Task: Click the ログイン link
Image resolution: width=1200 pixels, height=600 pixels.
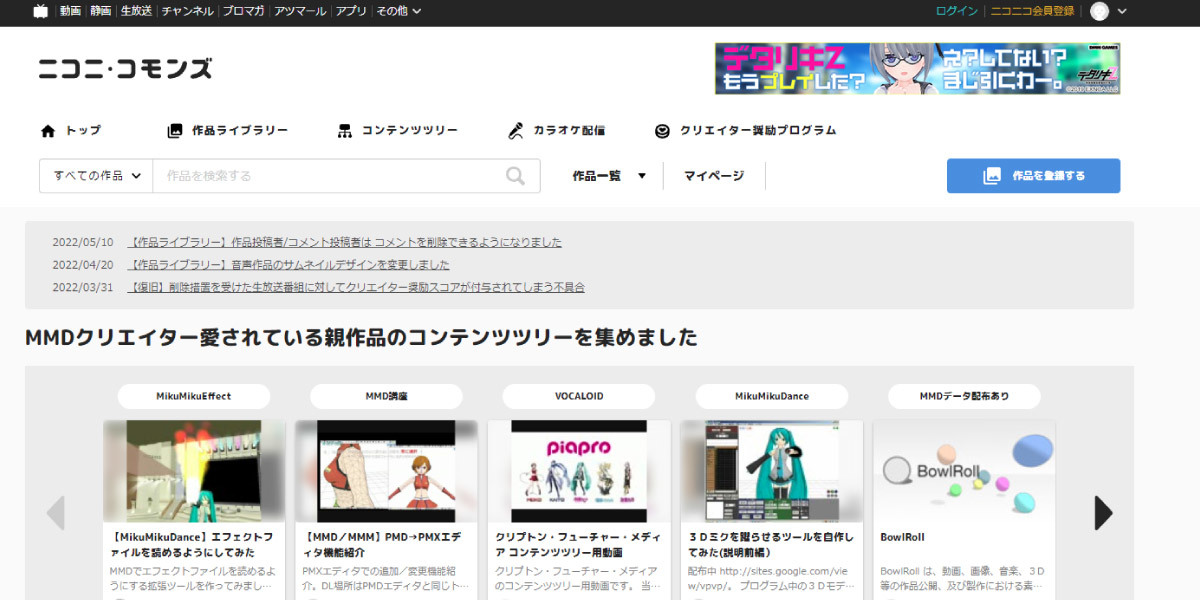Action: click(957, 11)
